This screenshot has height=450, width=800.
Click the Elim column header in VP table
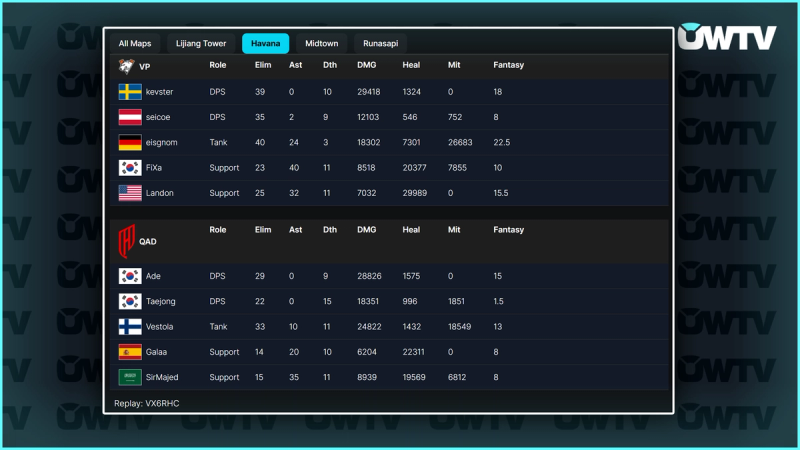pos(263,65)
